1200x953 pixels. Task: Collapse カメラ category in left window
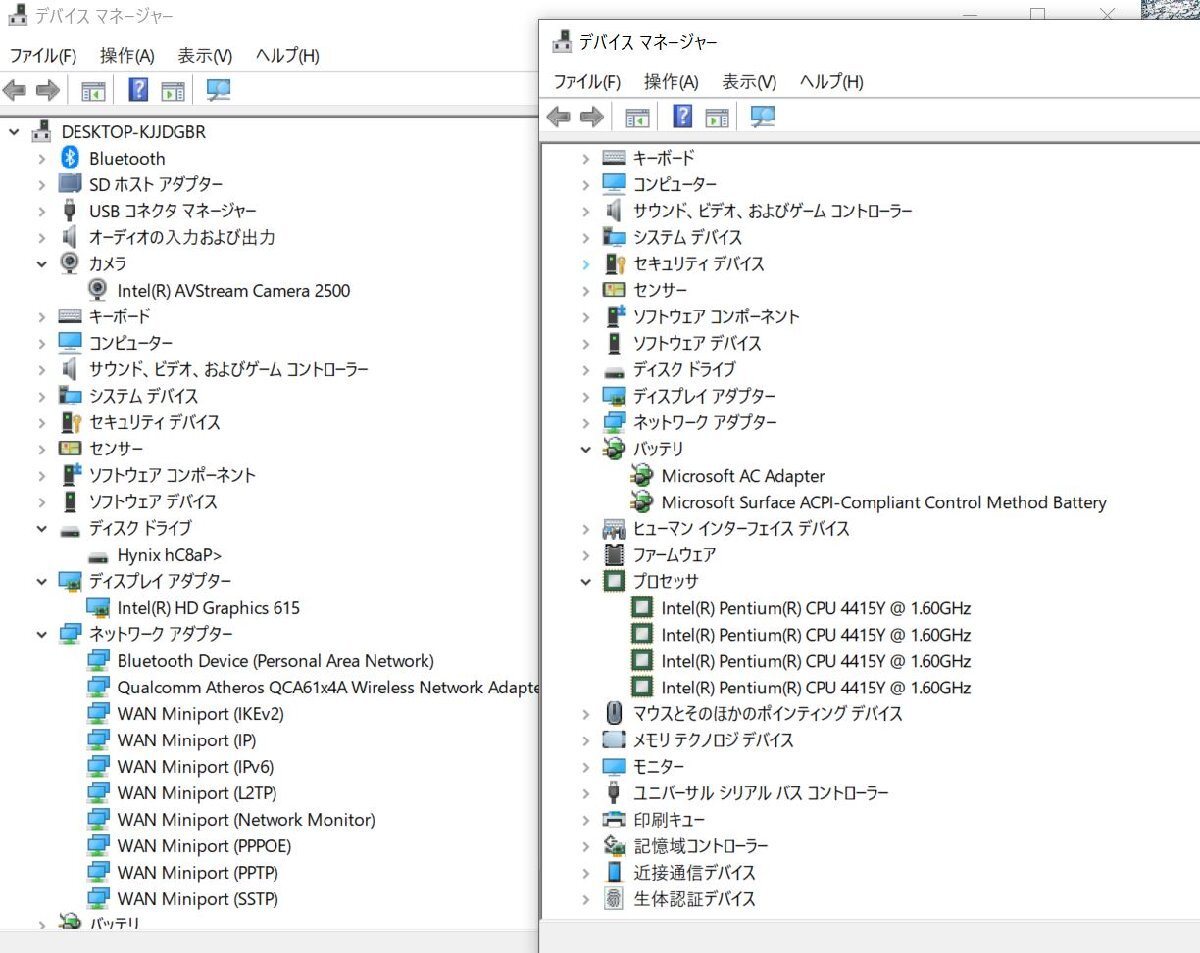(x=42, y=264)
